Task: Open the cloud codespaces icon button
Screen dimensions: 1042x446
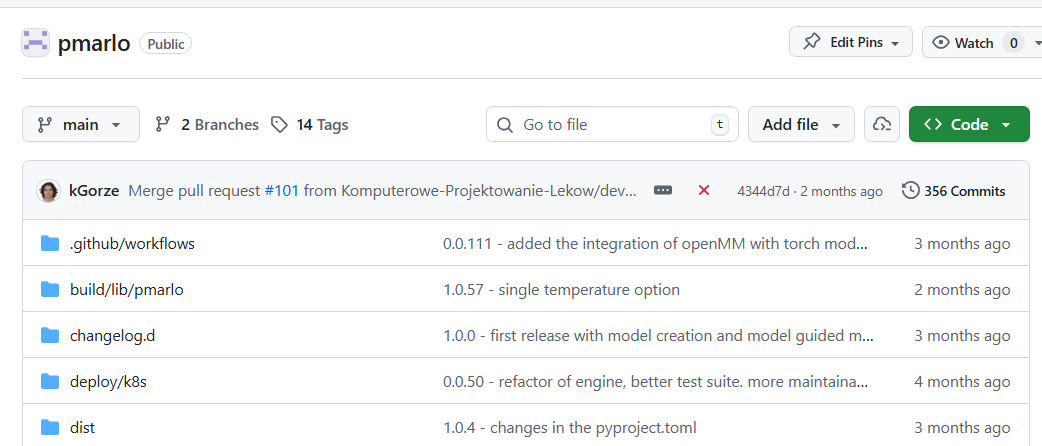Action: (881, 124)
